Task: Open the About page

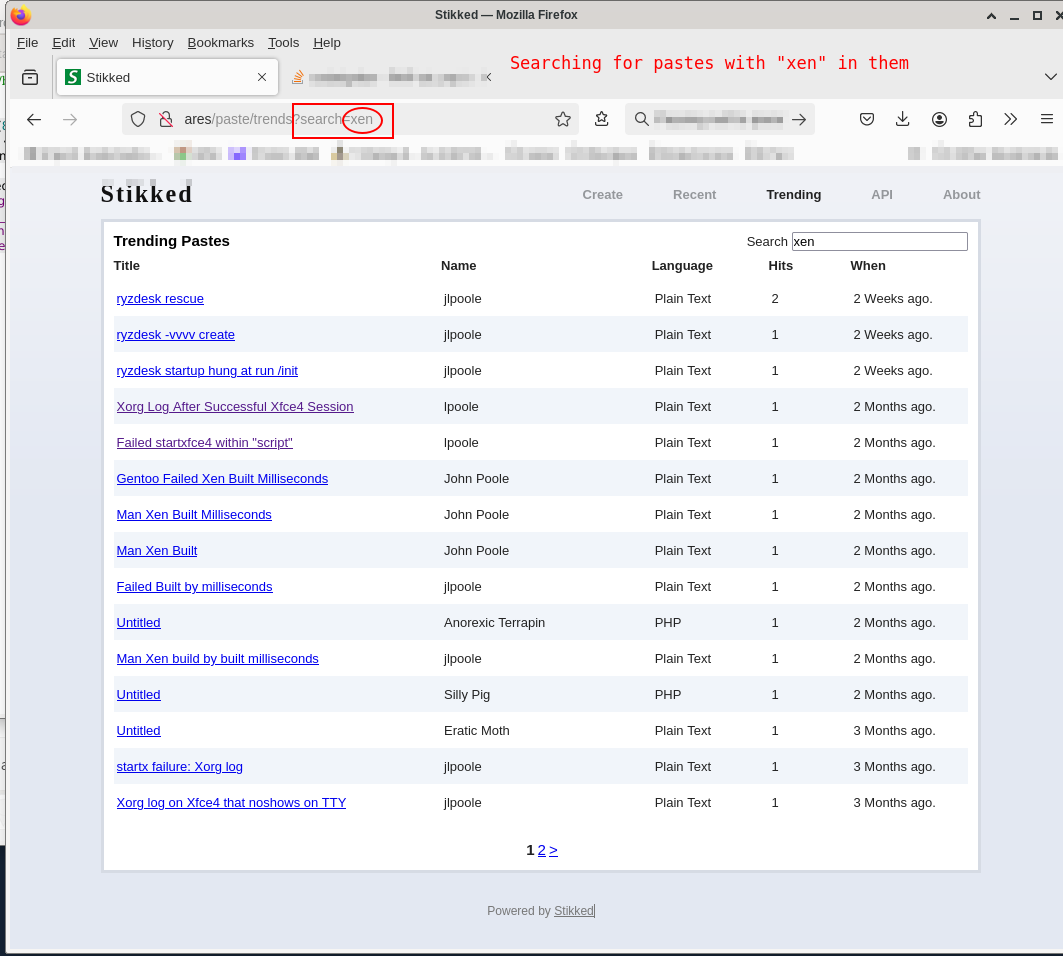Action: point(961,195)
